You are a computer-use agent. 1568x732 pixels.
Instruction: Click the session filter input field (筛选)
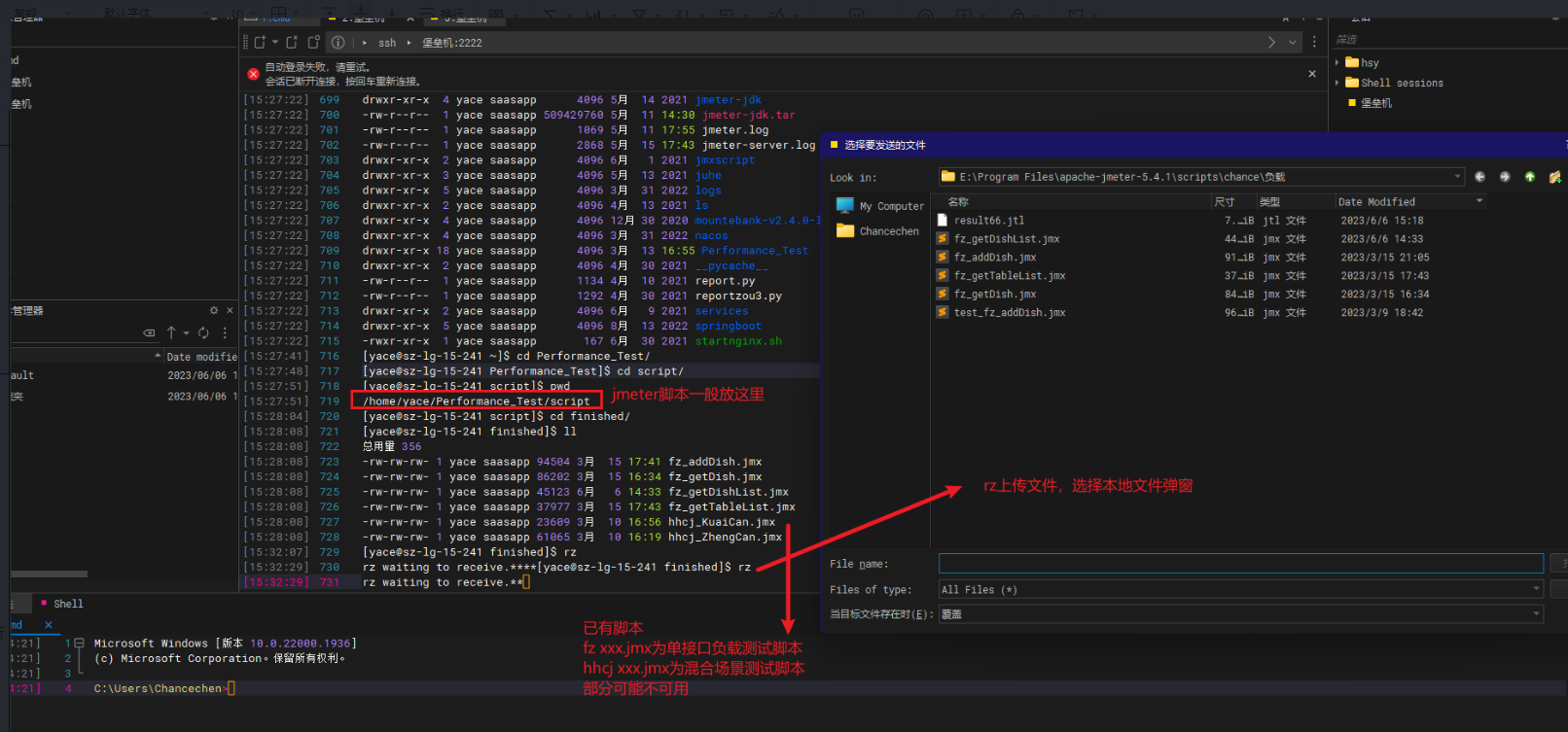[x=1447, y=40]
